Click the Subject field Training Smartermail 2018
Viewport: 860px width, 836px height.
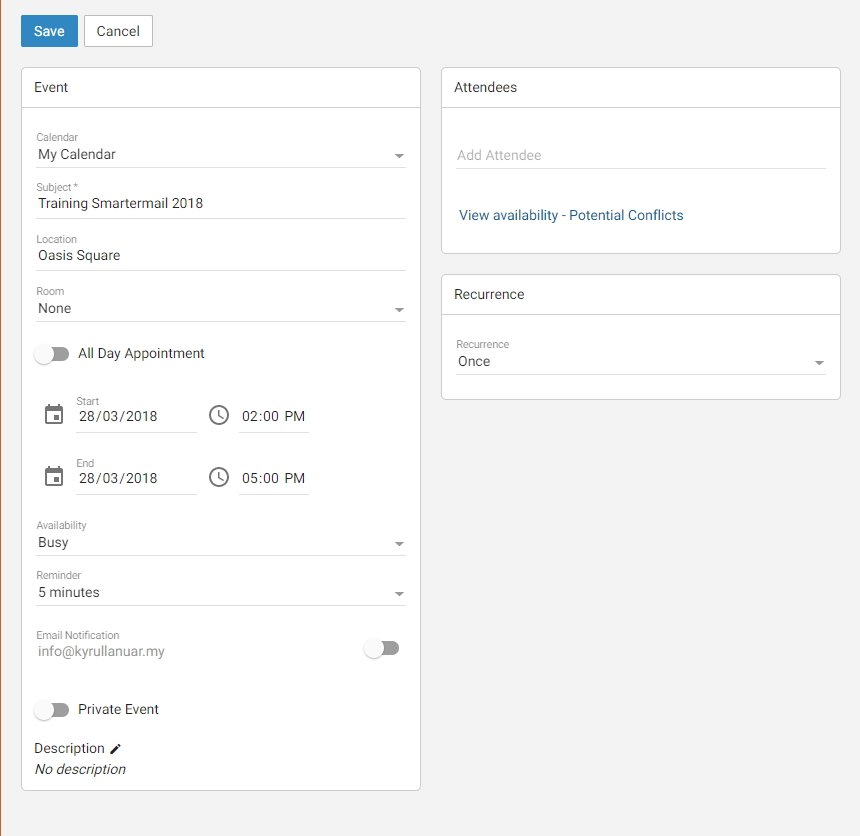(221, 204)
